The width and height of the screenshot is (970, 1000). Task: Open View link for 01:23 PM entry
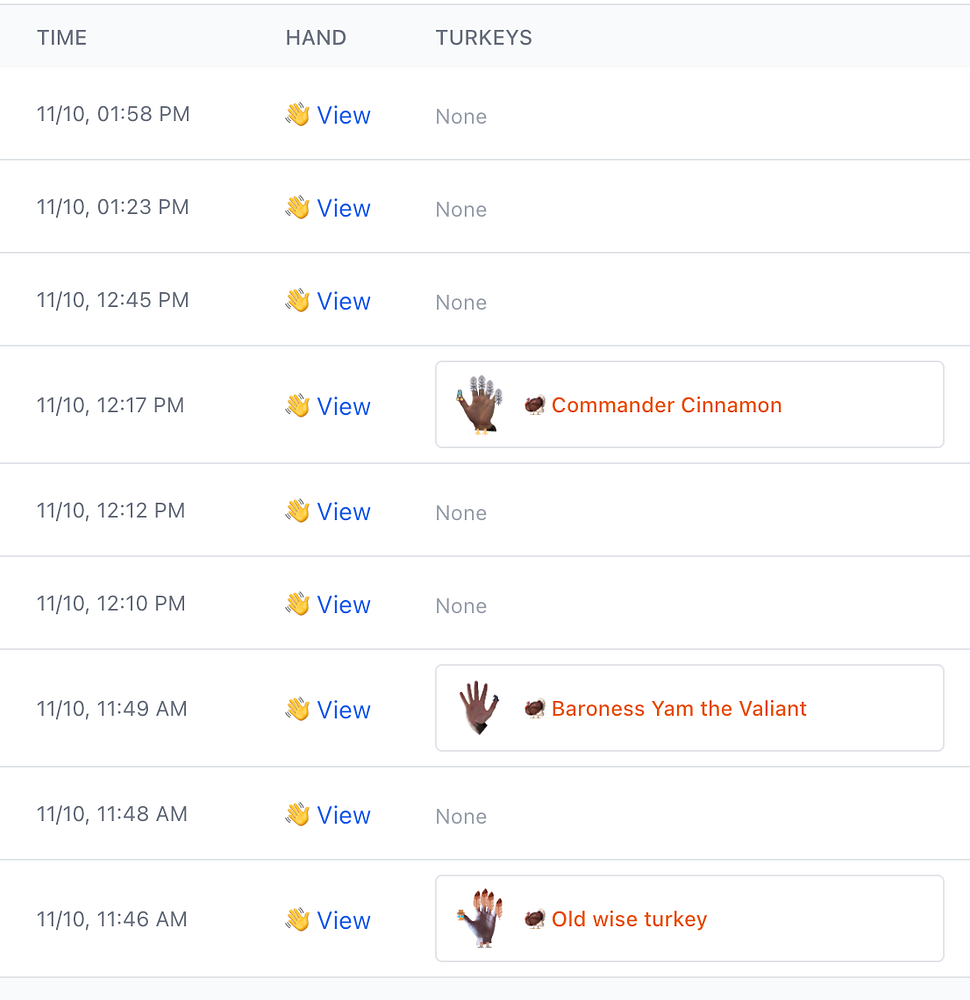343,209
